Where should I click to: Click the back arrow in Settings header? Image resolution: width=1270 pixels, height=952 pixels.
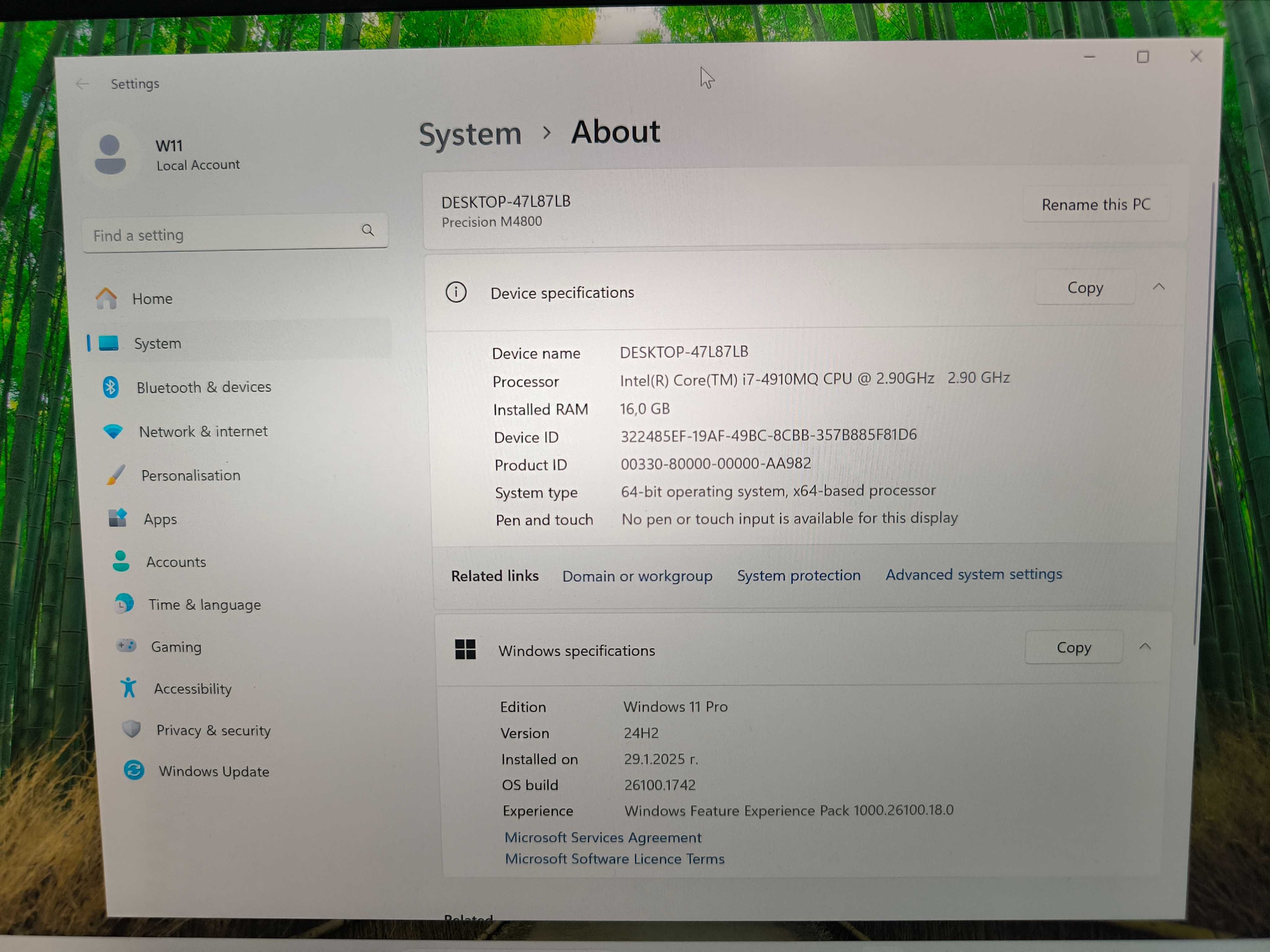(x=82, y=84)
